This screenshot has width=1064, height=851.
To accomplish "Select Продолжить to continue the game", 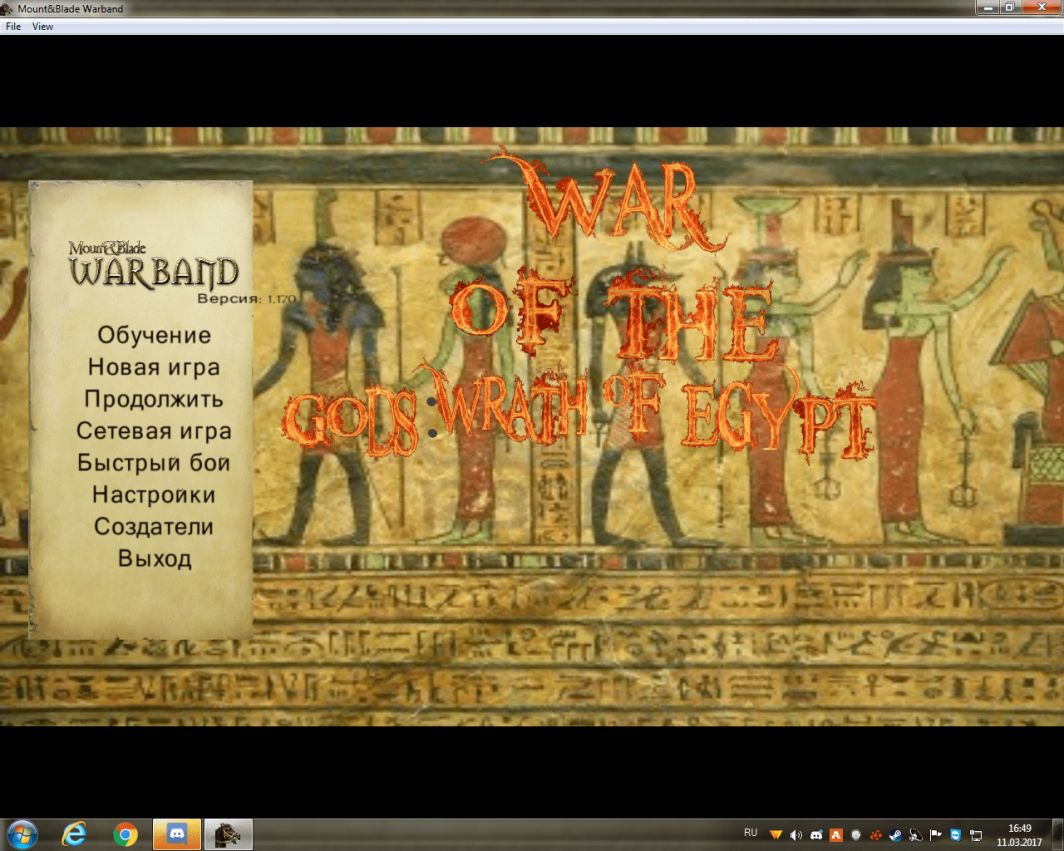I will [x=154, y=399].
